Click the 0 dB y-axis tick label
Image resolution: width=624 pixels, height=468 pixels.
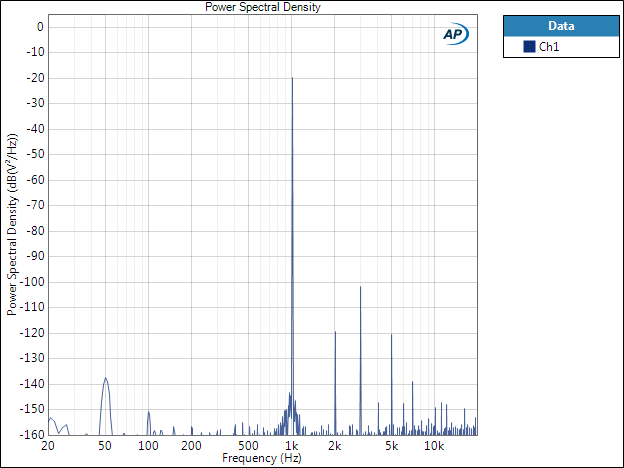click(x=40, y=27)
